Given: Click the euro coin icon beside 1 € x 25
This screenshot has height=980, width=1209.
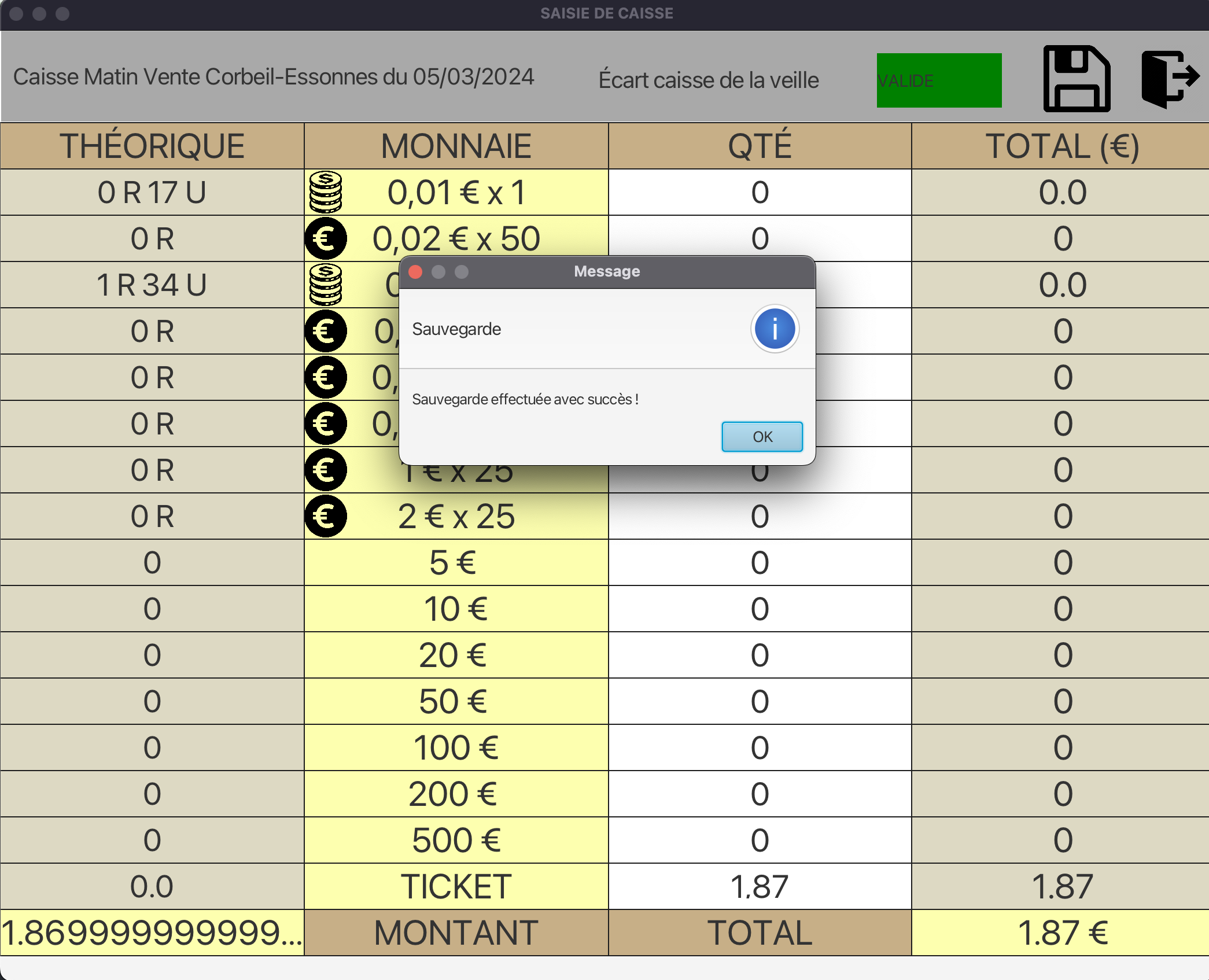Looking at the screenshot, I should click(325, 470).
